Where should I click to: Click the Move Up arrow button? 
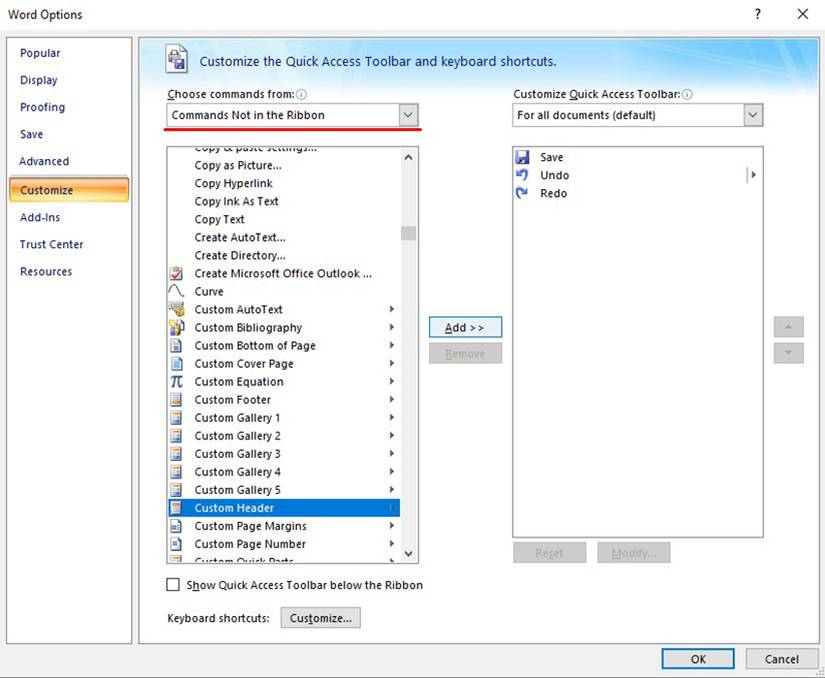click(788, 327)
